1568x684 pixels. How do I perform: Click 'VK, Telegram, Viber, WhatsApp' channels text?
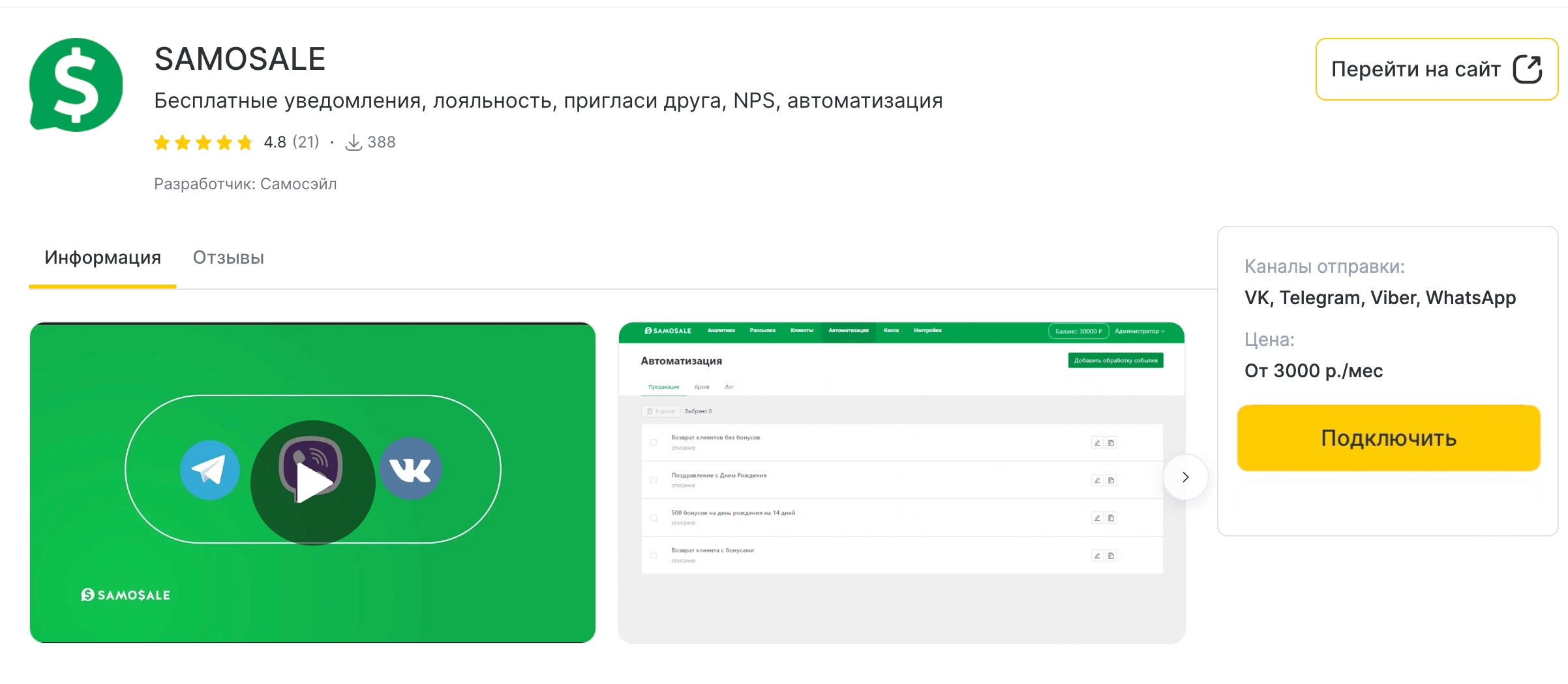click(x=1380, y=298)
